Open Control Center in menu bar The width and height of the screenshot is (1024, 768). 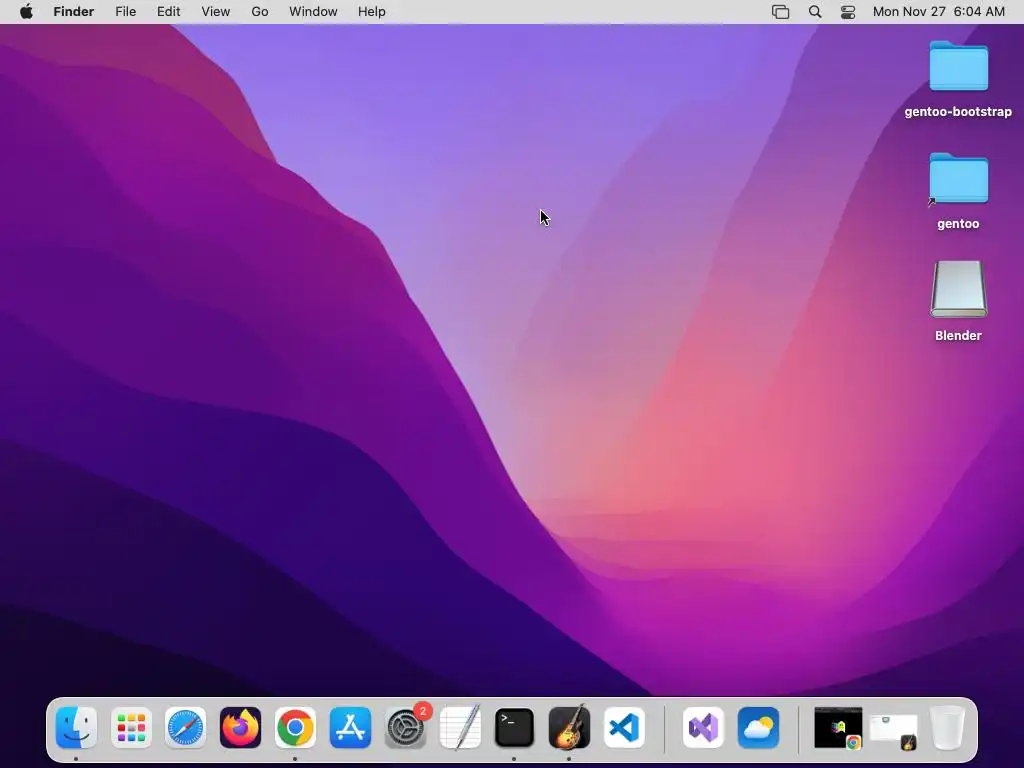[848, 12]
